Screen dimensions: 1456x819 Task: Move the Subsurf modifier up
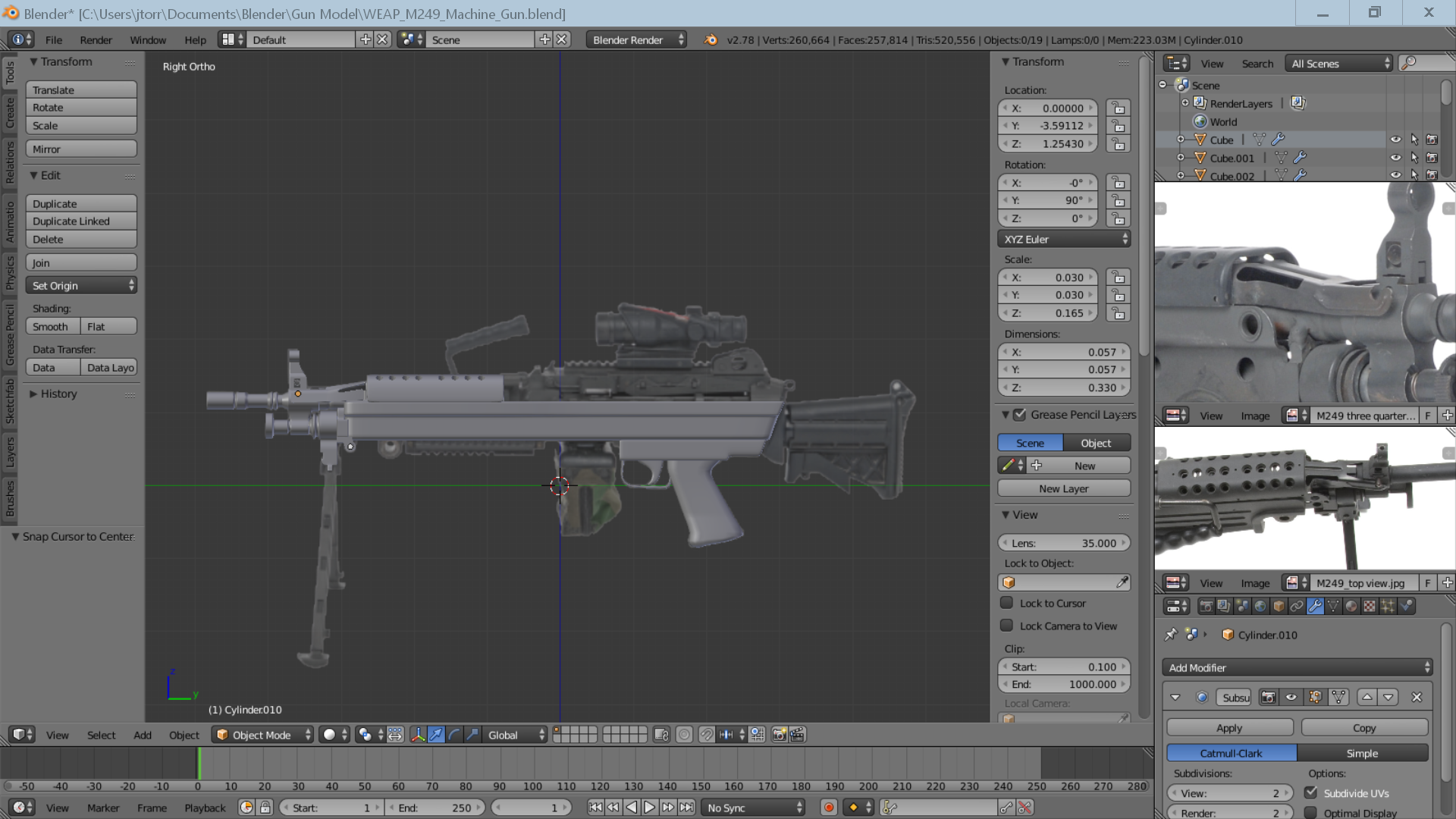pyautogui.click(x=1367, y=698)
